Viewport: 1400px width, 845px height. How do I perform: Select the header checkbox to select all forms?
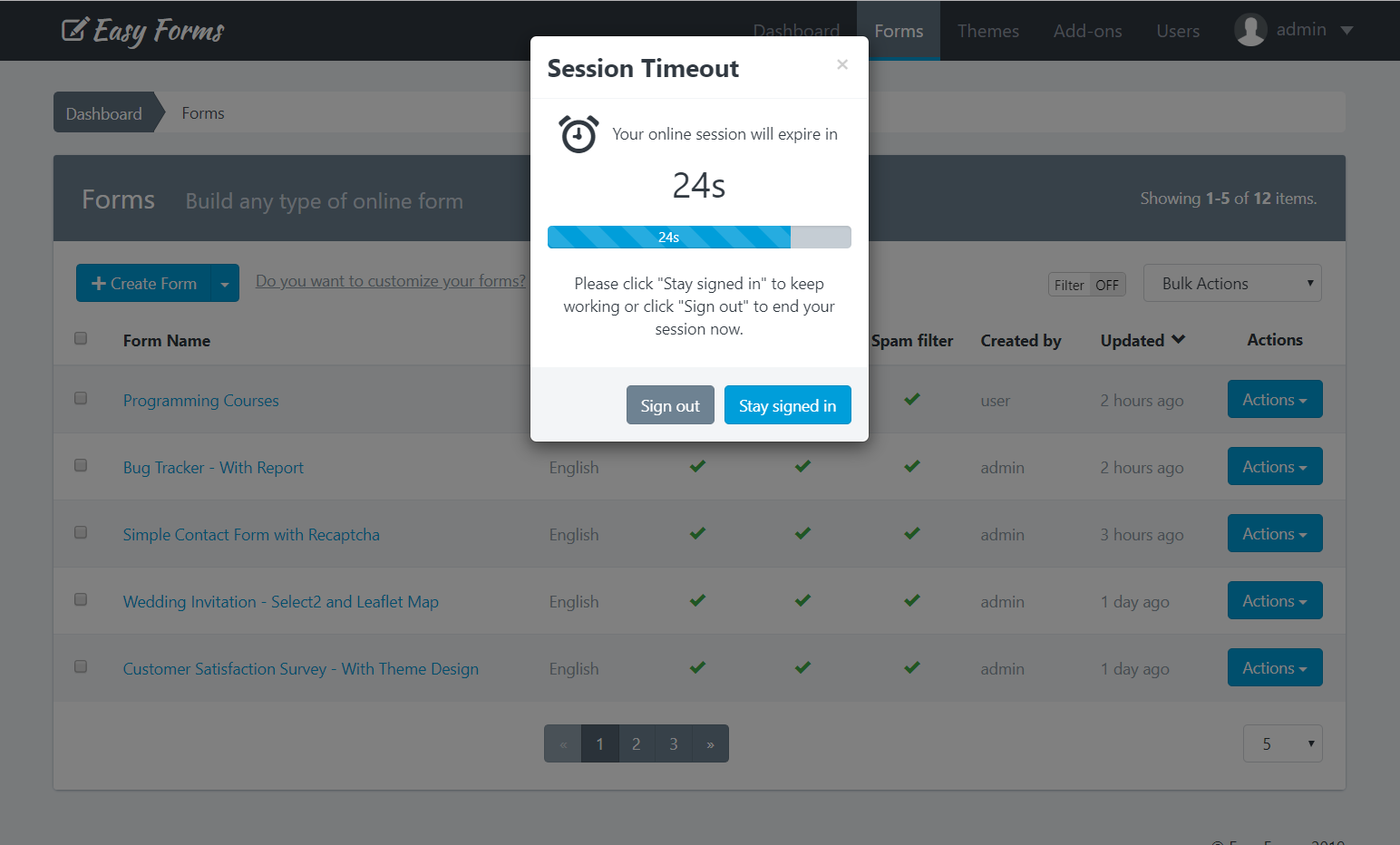point(81,337)
